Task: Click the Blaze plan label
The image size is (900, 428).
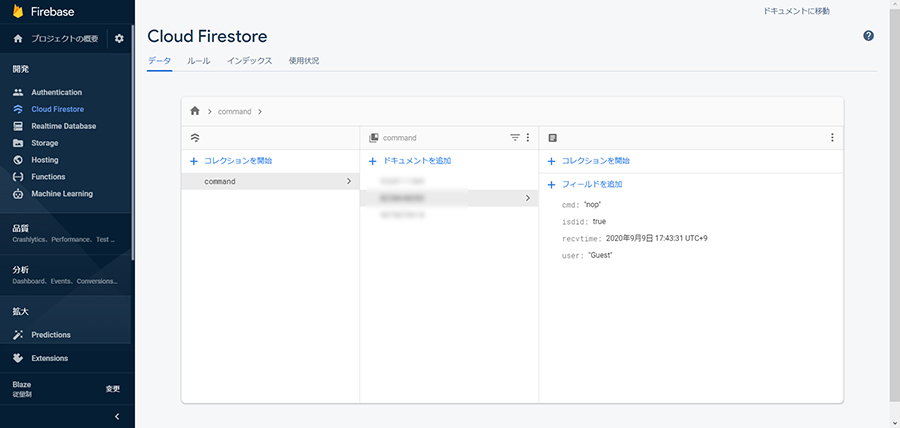Action: pyautogui.click(x=22, y=384)
